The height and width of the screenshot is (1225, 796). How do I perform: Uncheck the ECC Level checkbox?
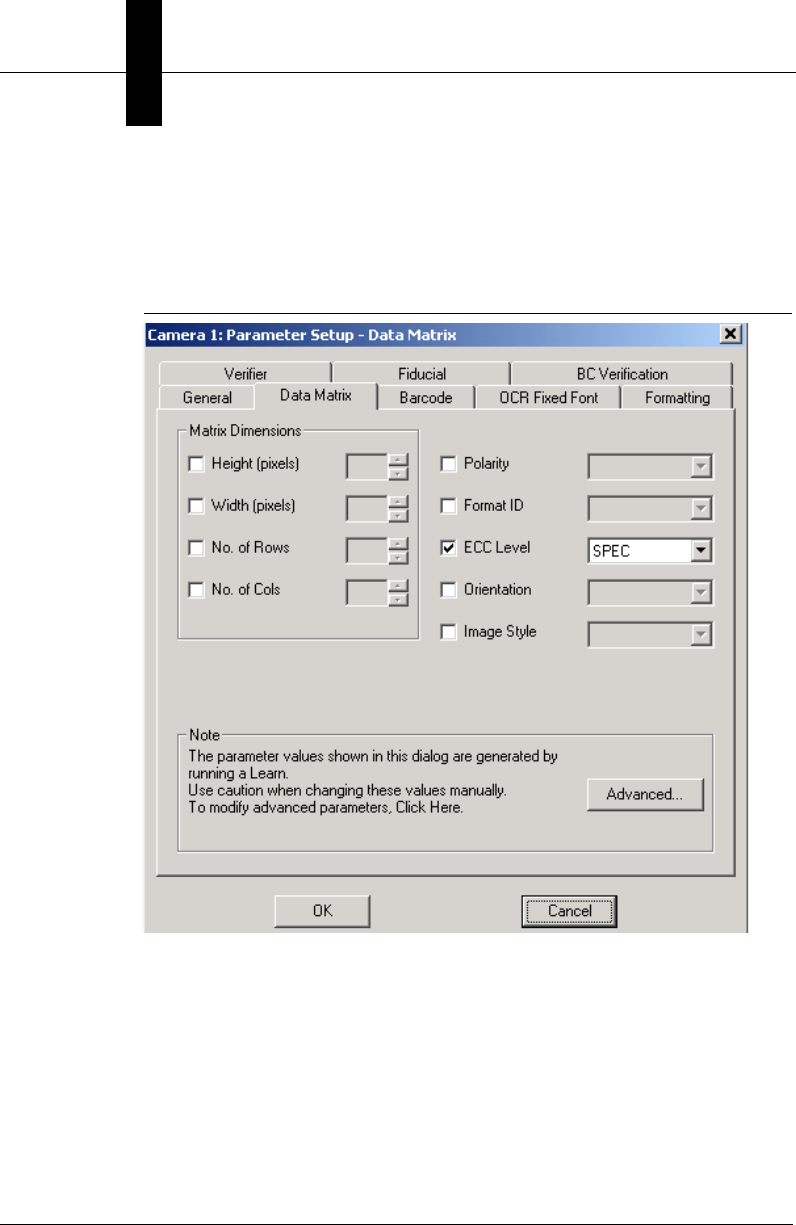449,548
